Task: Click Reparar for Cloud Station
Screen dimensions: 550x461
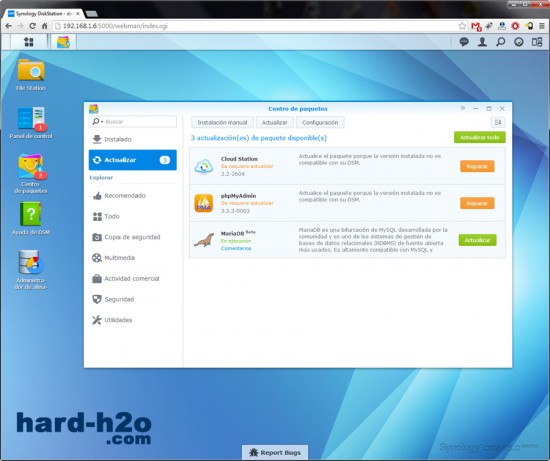Action: coord(477,166)
